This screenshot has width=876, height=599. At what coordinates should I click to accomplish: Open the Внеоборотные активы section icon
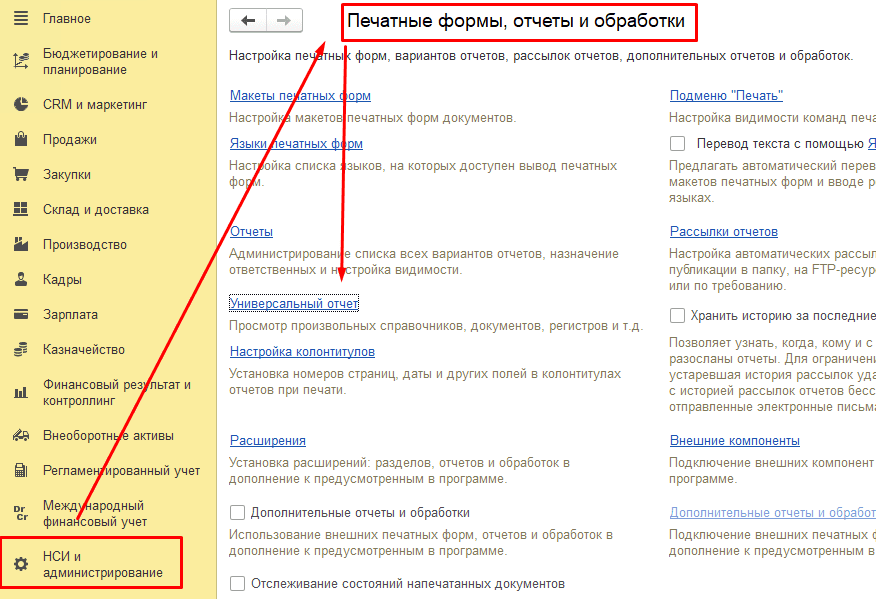coord(15,434)
